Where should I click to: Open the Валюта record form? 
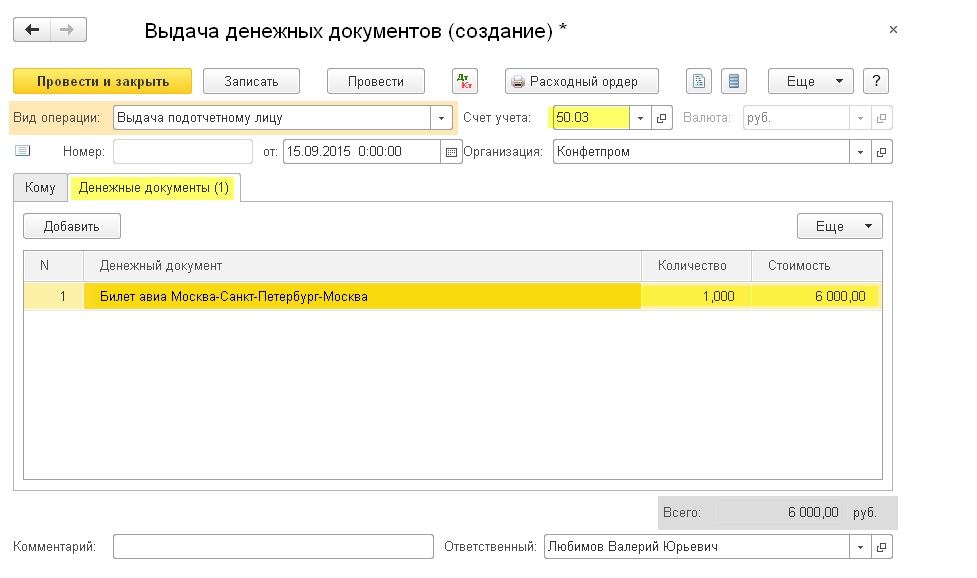click(882, 118)
